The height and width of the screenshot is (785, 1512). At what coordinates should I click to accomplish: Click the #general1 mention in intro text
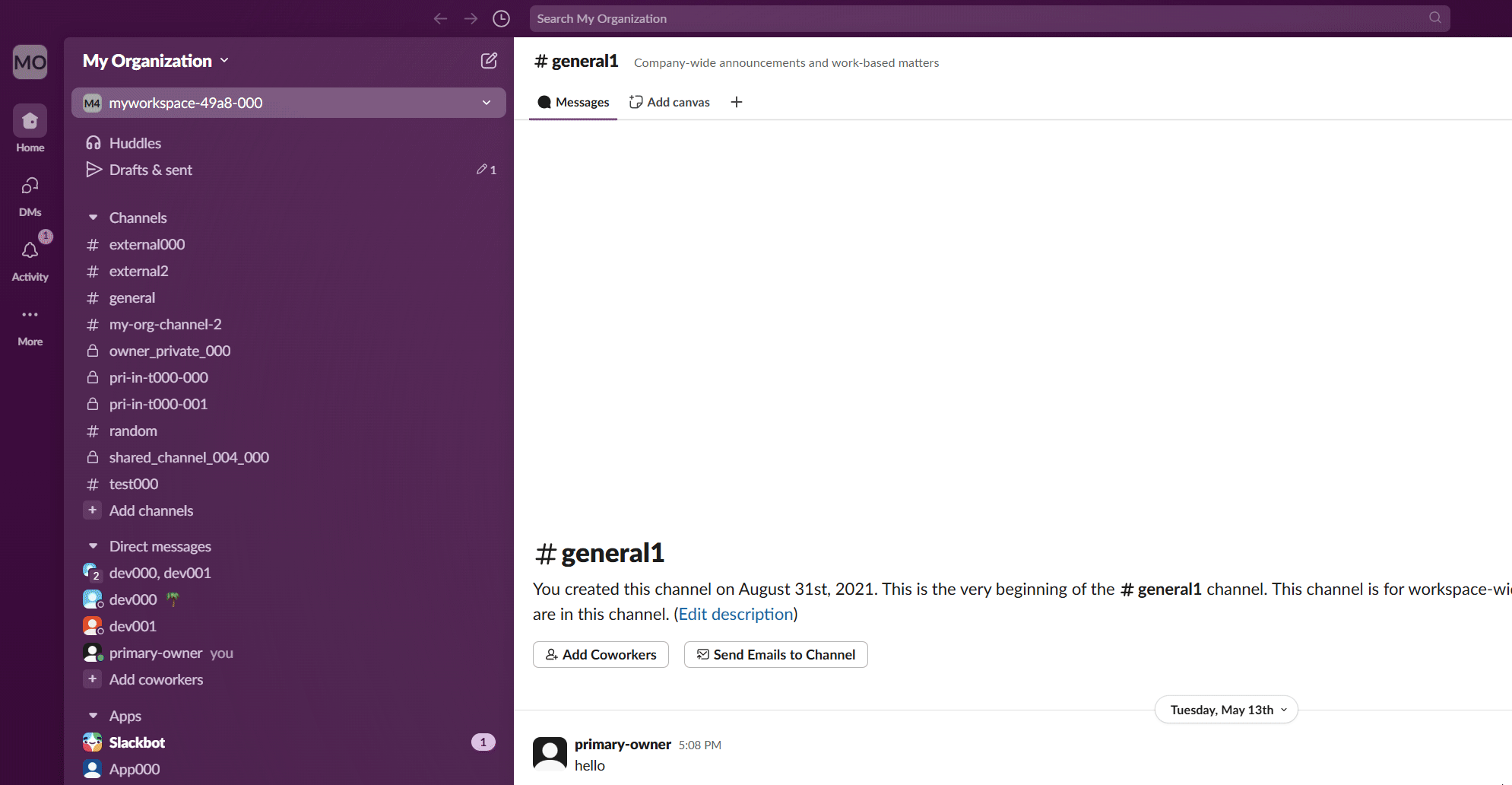(1161, 589)
